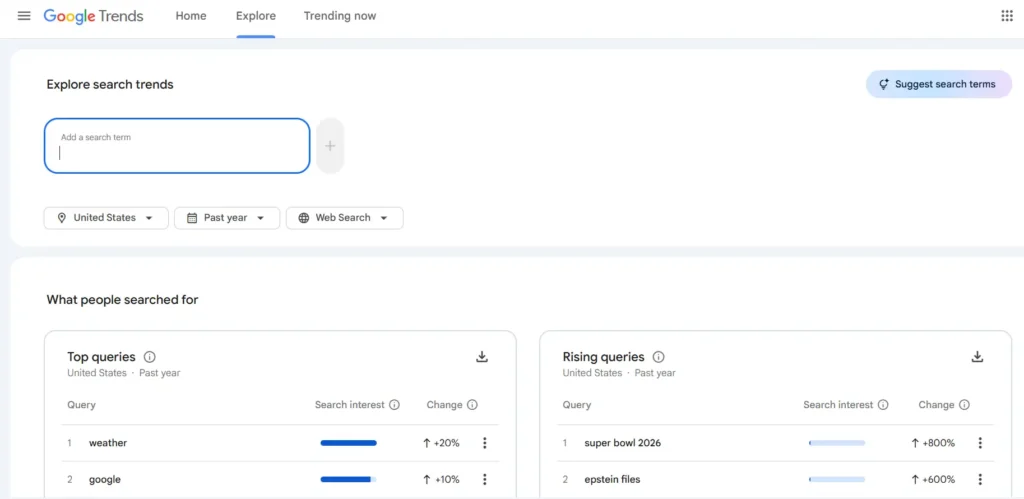
Task: Click epstein files interest bar
Action: click(x=837, y=479)
